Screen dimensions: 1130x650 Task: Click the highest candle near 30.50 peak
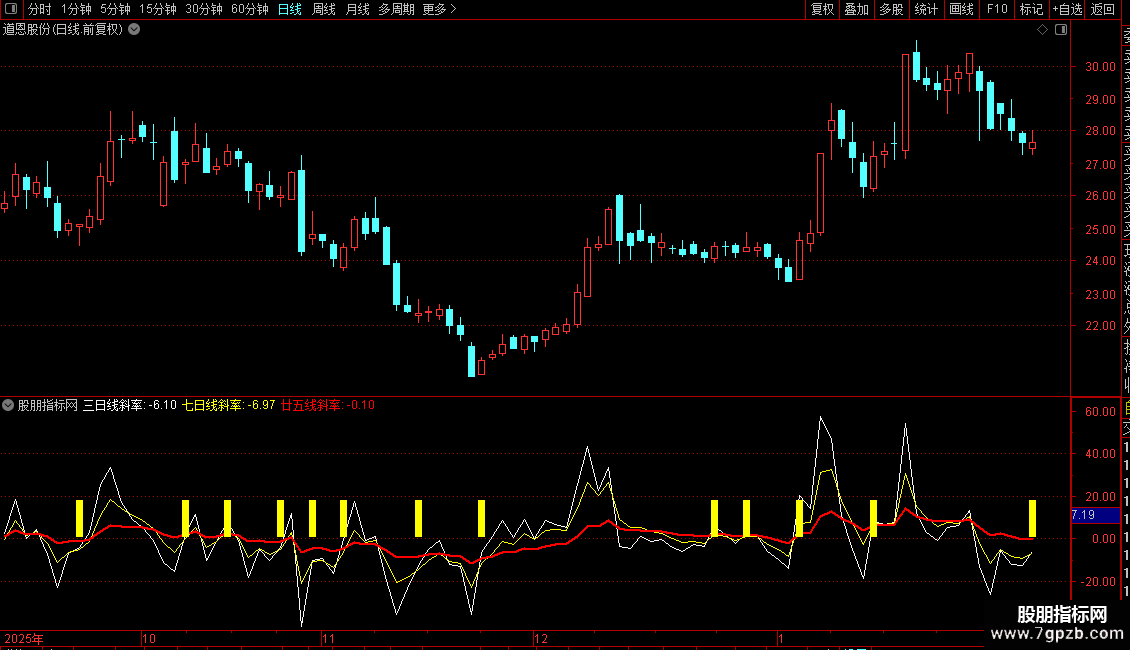click(917, 62)
